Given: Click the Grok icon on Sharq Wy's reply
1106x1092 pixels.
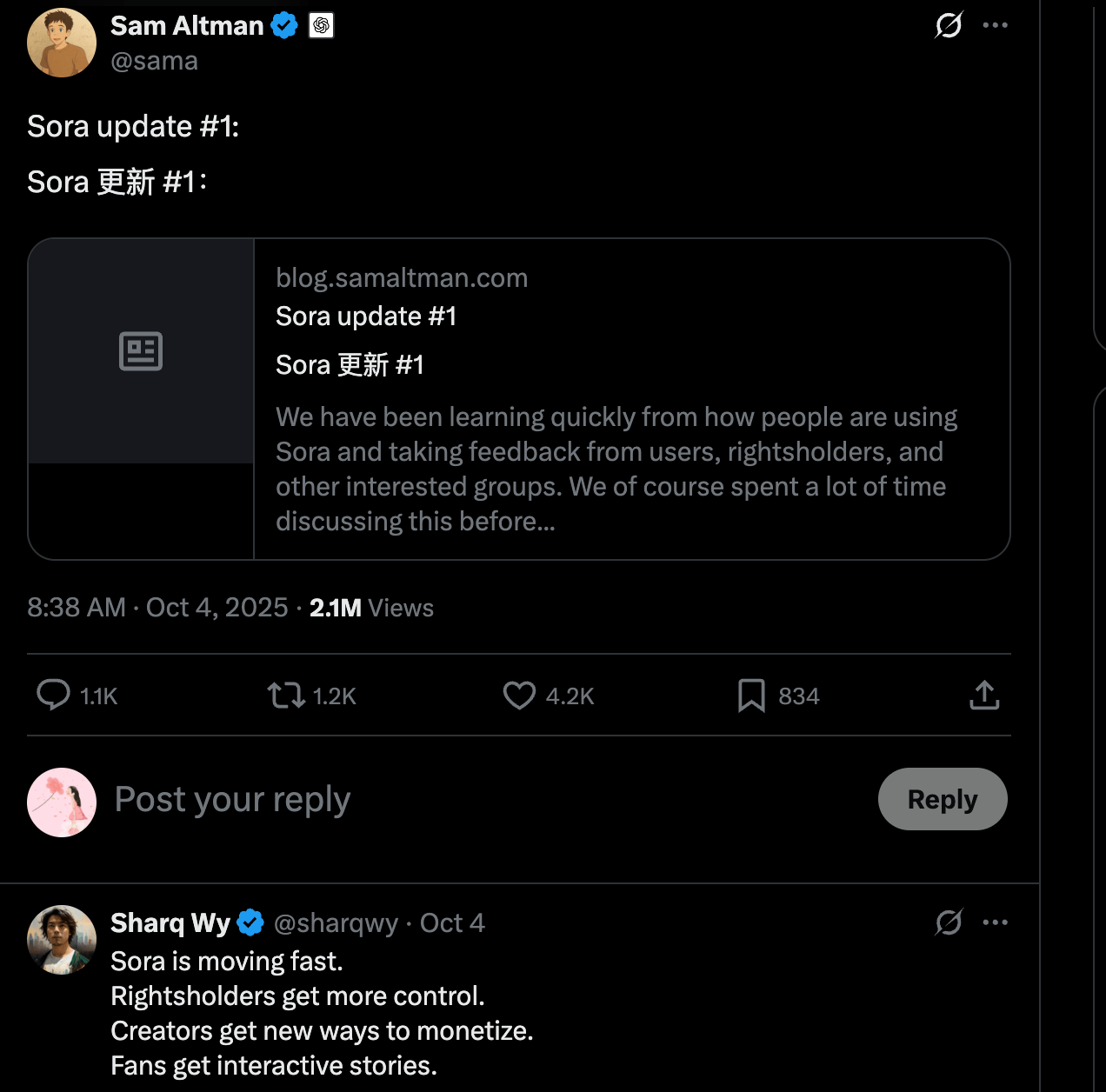Looking at the screenshot, I should (x=949, y=922).
